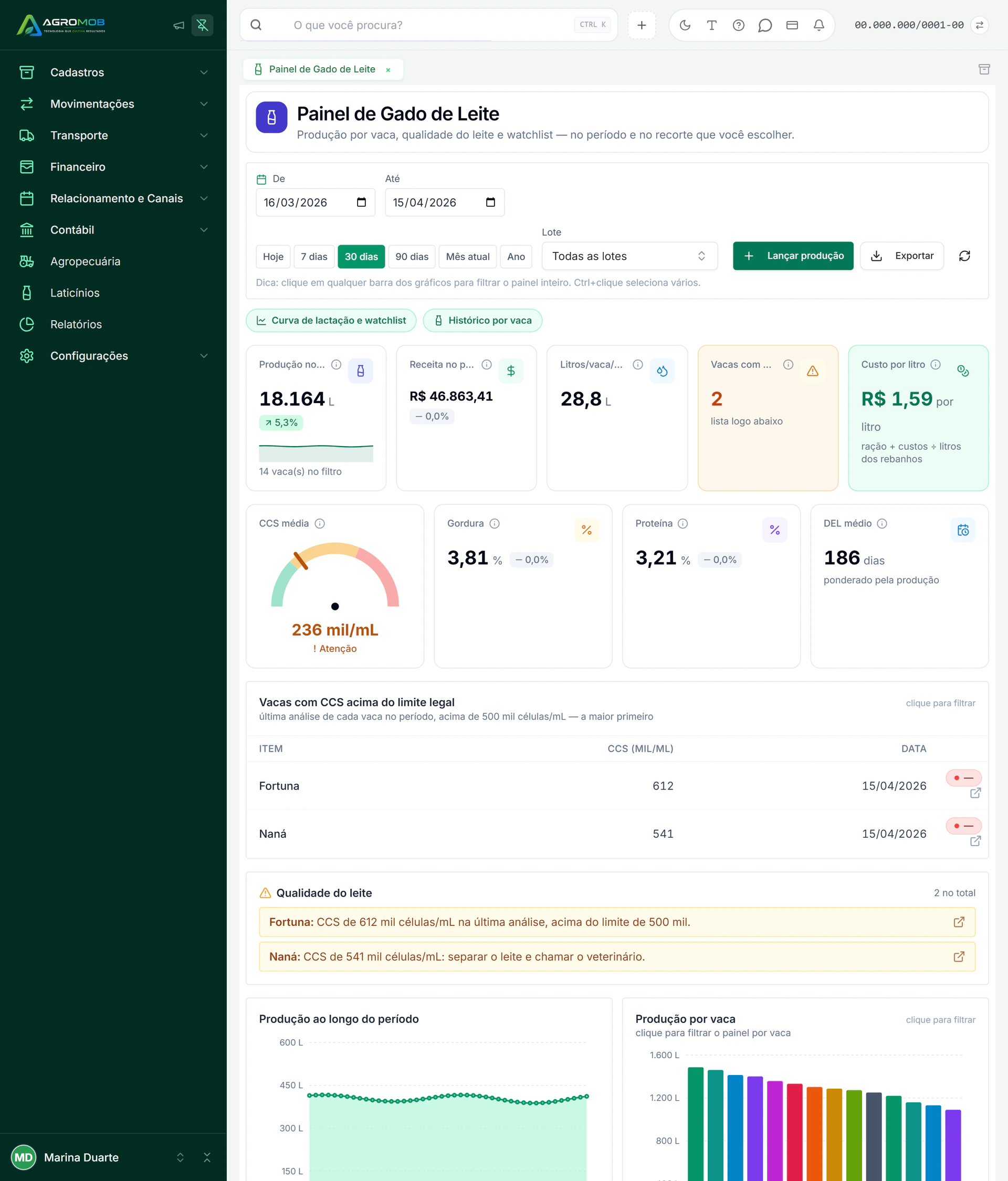This screenshot has height=1181, width=1008.
Task: Select the Mês atual period filter
Action: (x=467, y=257)
